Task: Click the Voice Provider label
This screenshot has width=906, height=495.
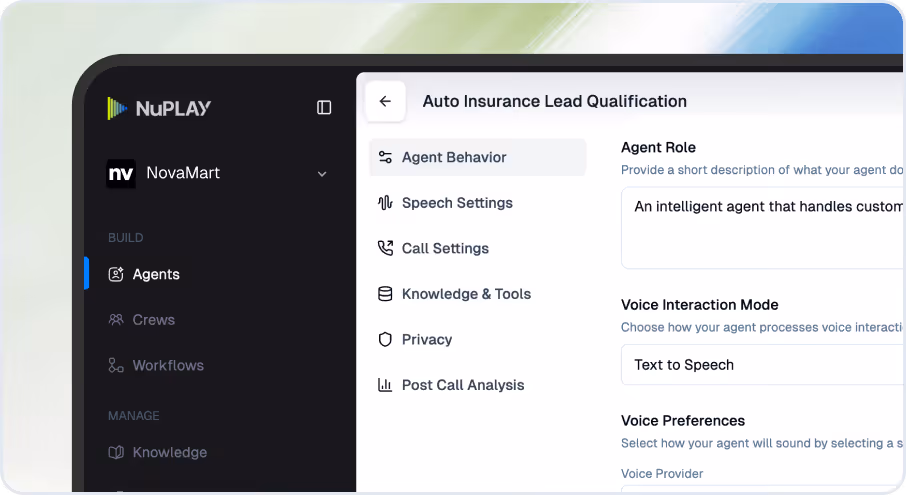Action: (x=662, y=474)
